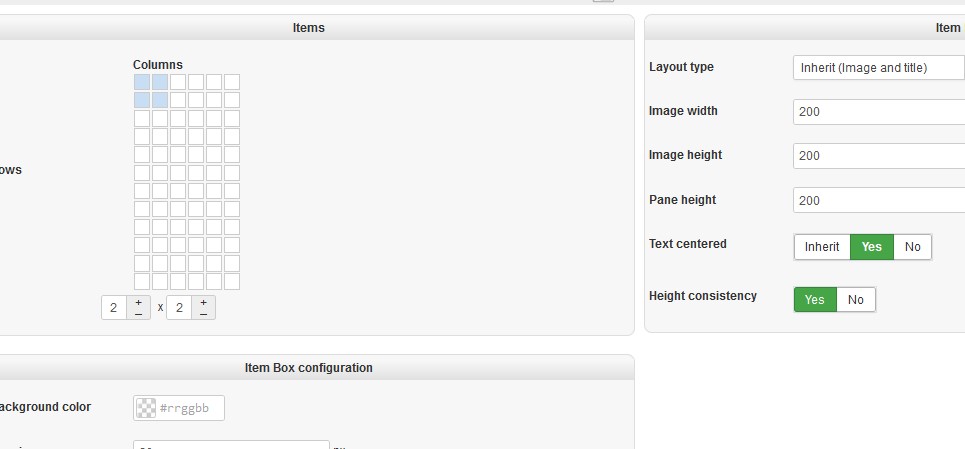The height and width of the screenshot is (449, 965).
Task: Enable Text centered with the Yes option
Action: coord(872,247)
